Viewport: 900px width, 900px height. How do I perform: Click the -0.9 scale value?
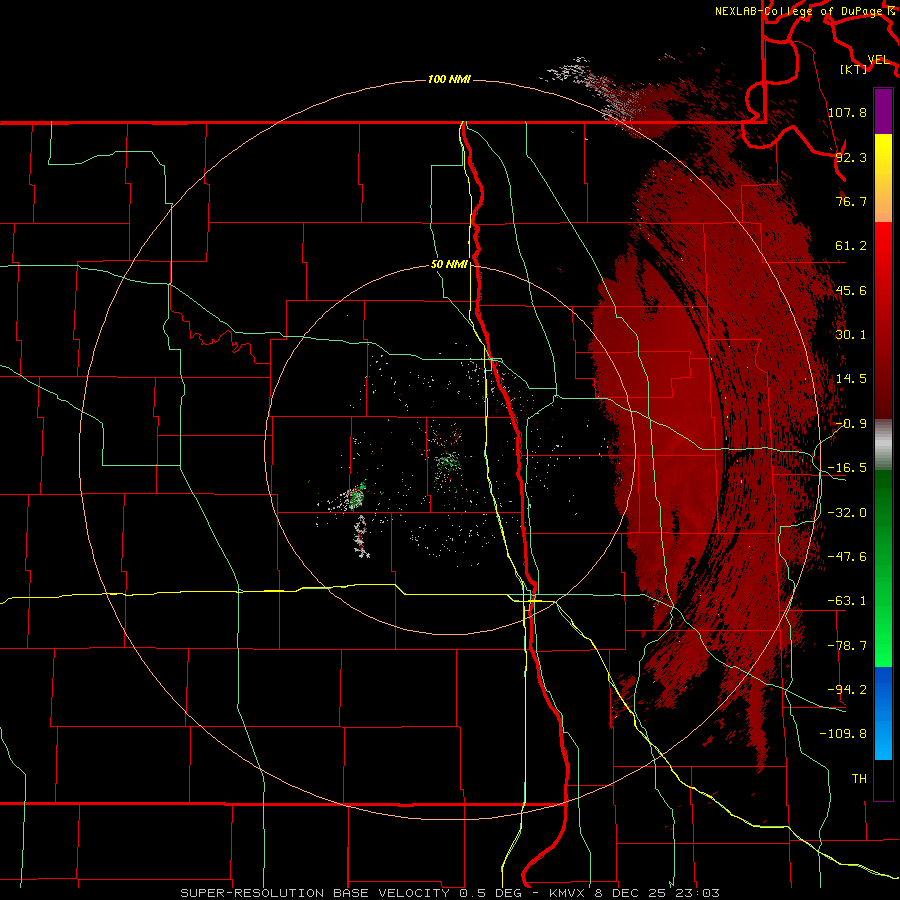tap(851, 424)
